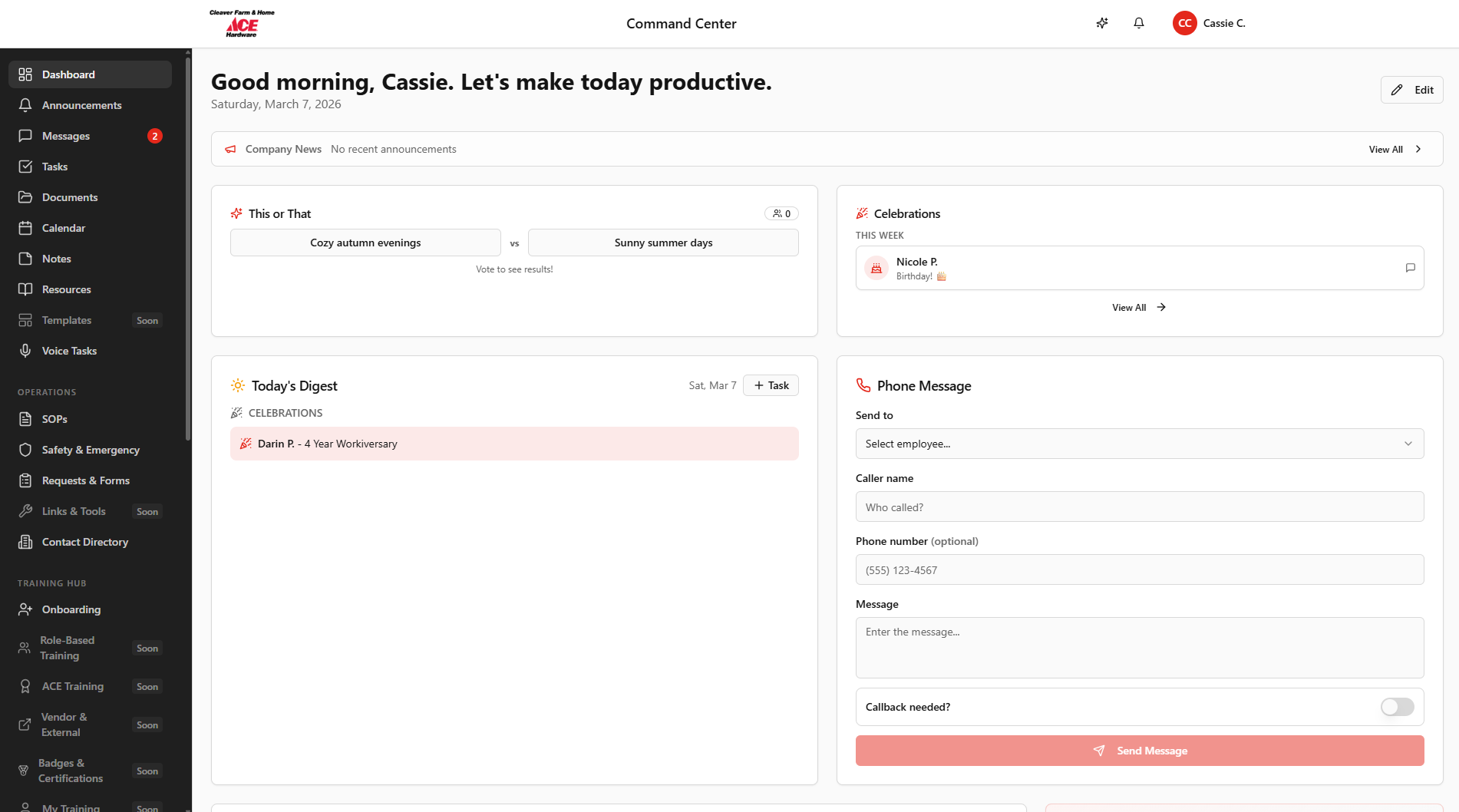The width and height of the screenshot is (1459, 812).
Task: Click the Caller name input field
Action: tap(1140, 507)
